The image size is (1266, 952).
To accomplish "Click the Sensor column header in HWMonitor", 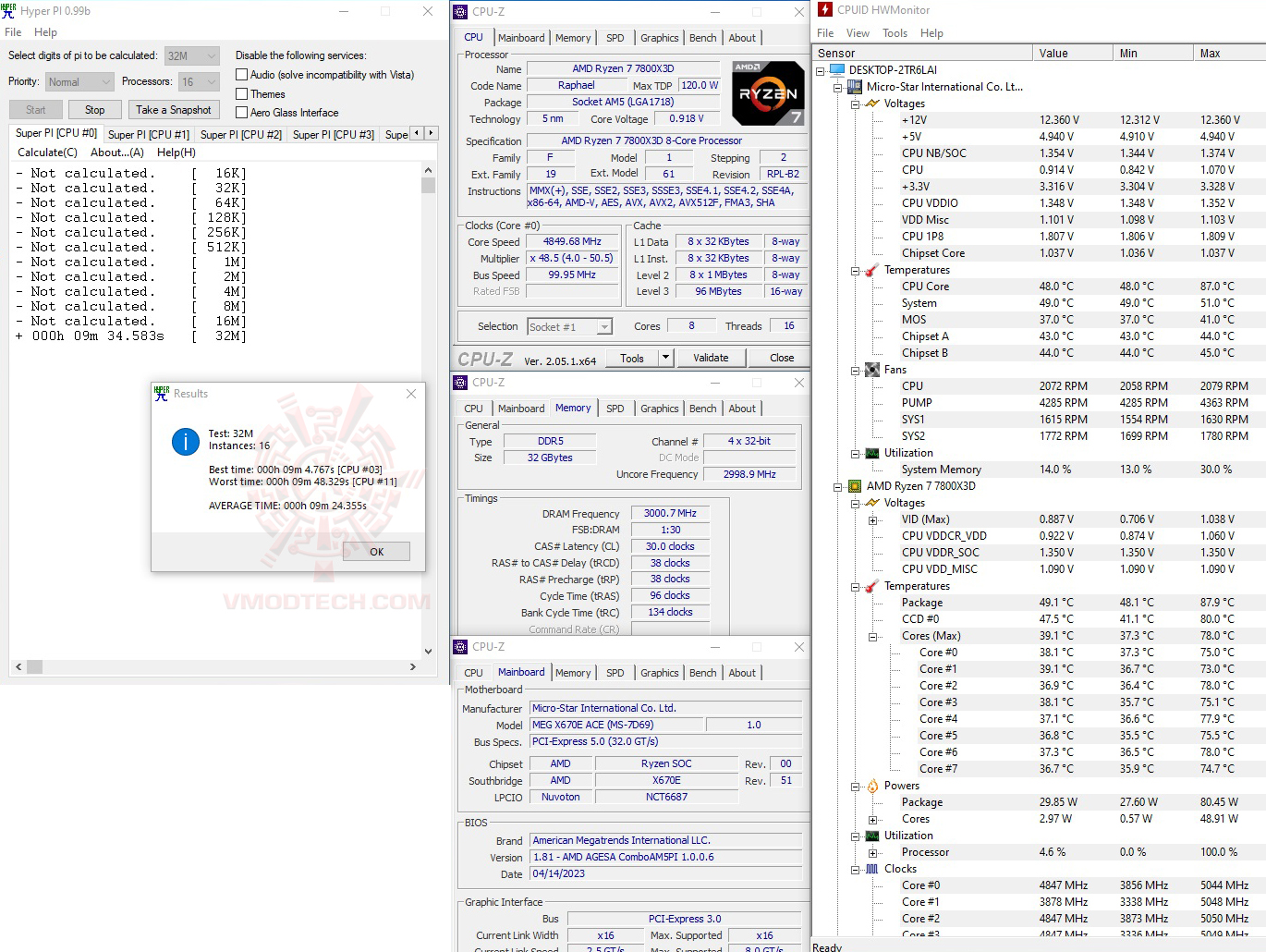I will click(x=922, y=53).
